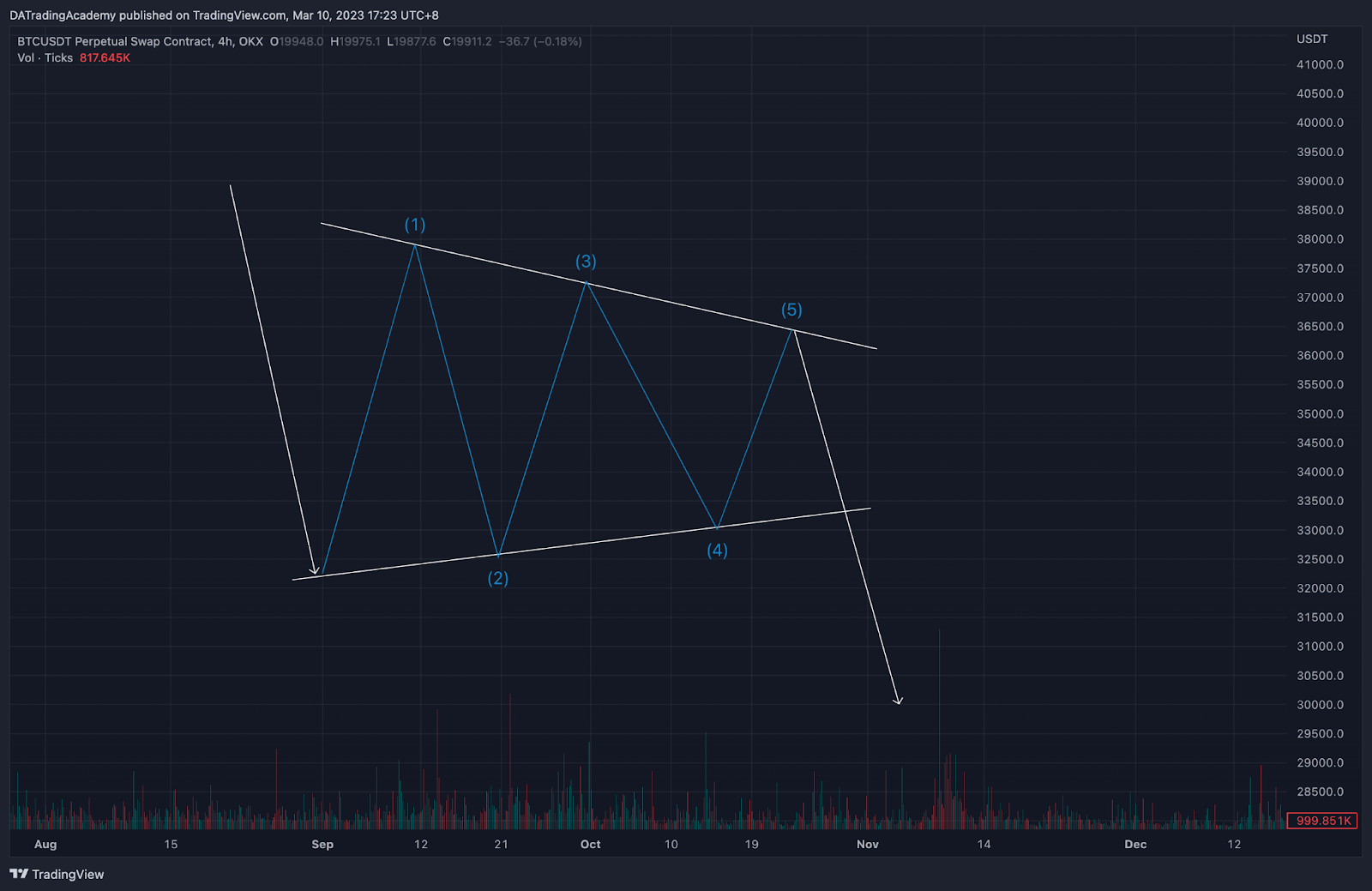Click the 36500.0 price axis label
Image resolution: width=1372 pixels, height=891 pixels.
1321,327
